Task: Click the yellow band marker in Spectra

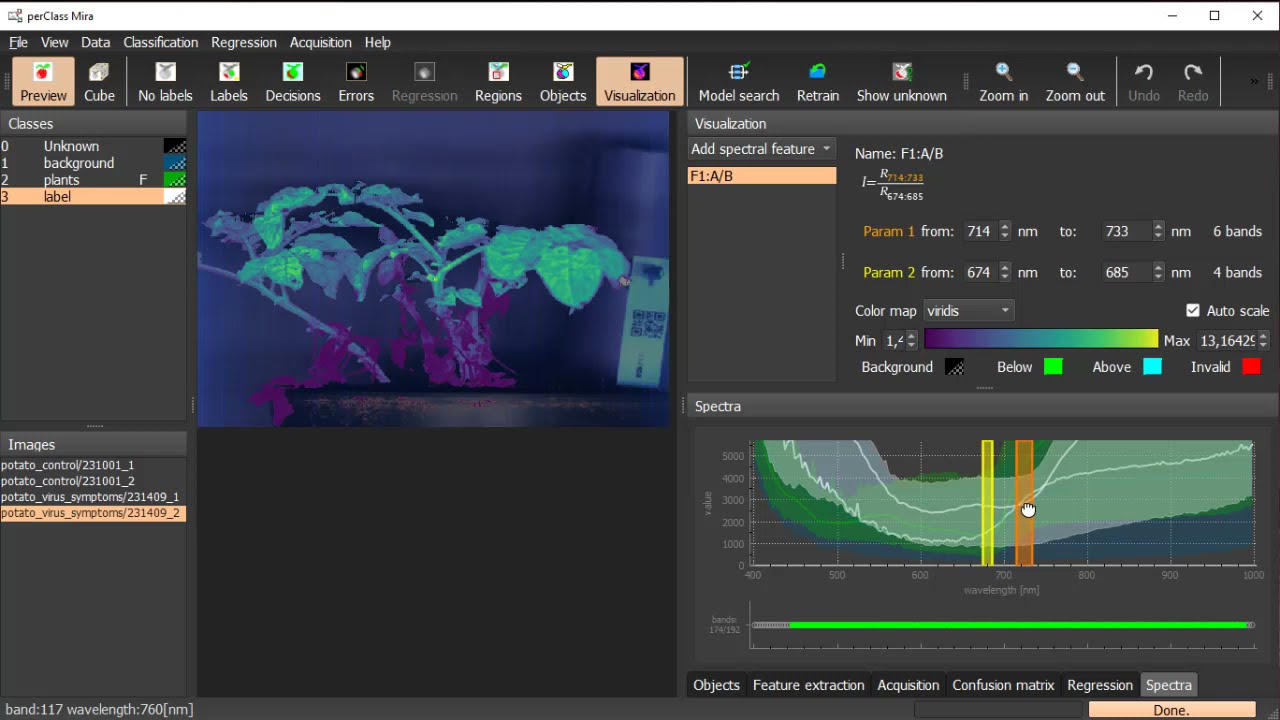Action: pos(987,503)
